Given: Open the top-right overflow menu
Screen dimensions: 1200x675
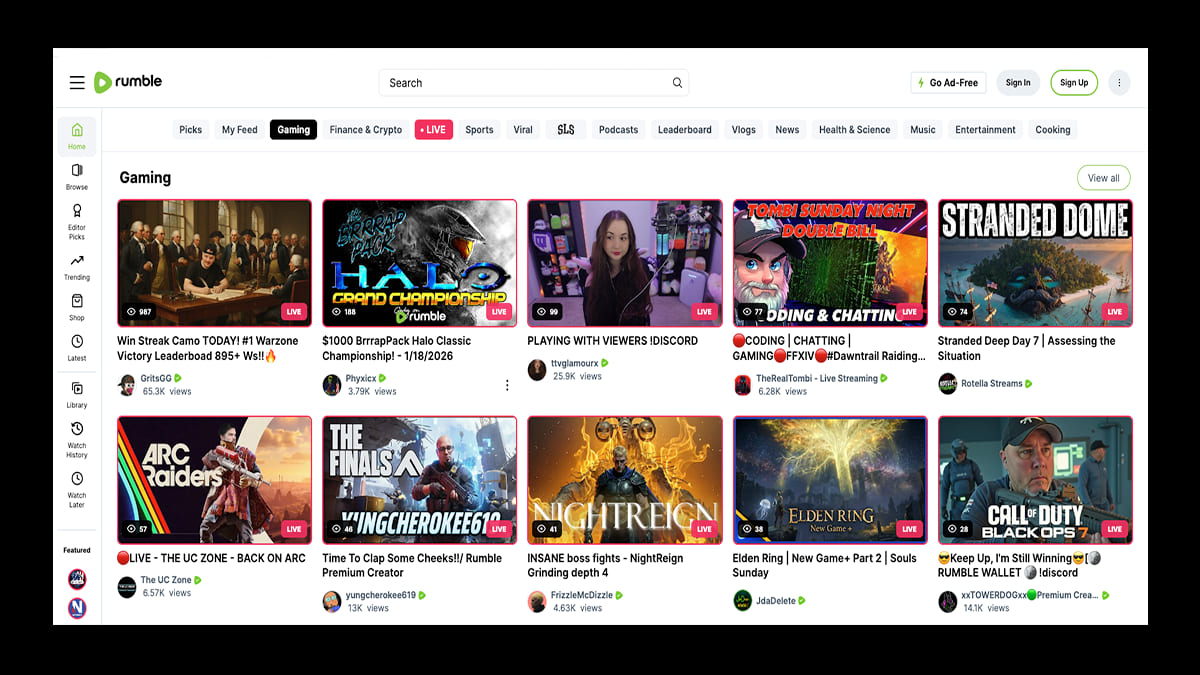Looking at the screenshot, I should [x=1119, y=82].
